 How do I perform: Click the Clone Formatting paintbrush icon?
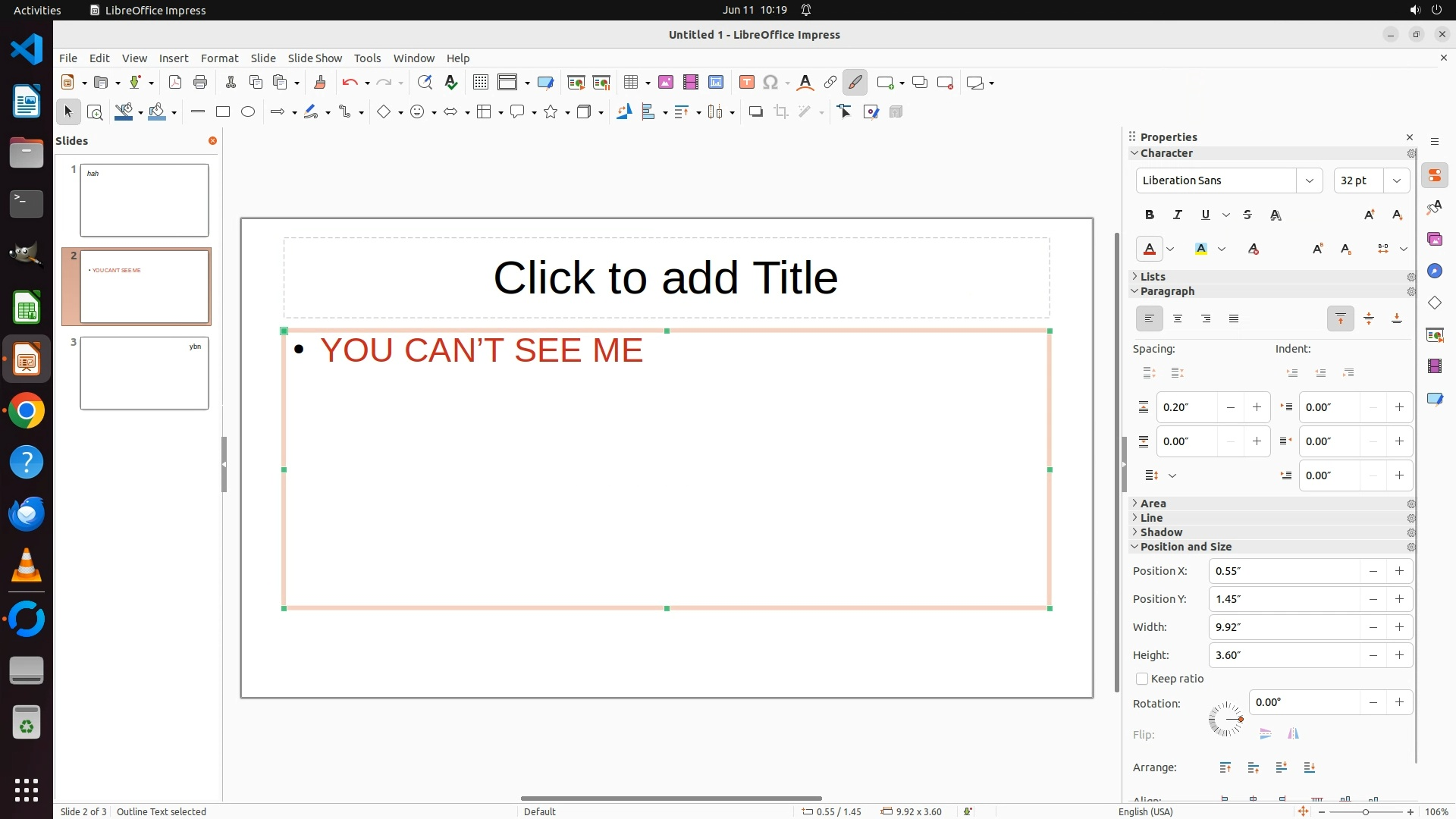pos(319,83)
